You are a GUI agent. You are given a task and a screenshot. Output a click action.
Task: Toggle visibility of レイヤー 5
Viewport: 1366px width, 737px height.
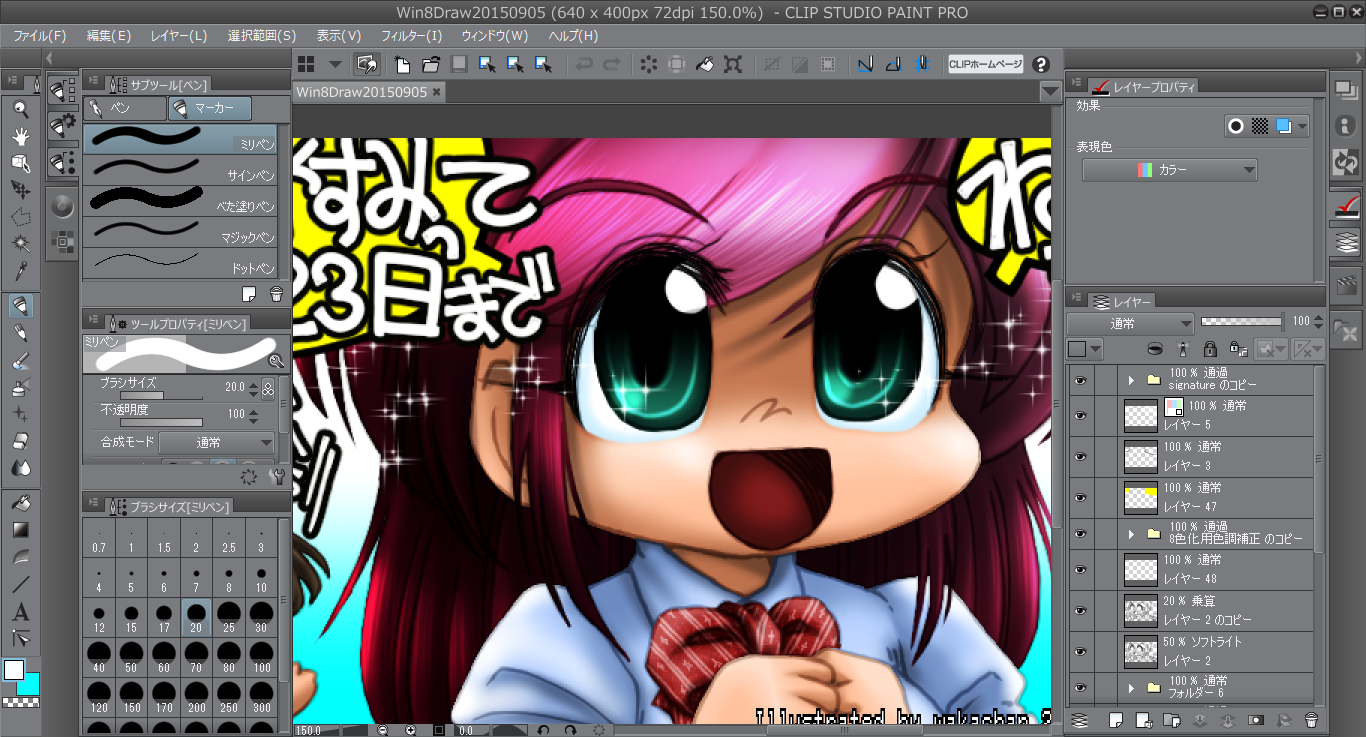pyautogui.click(x=1080, y=415)
